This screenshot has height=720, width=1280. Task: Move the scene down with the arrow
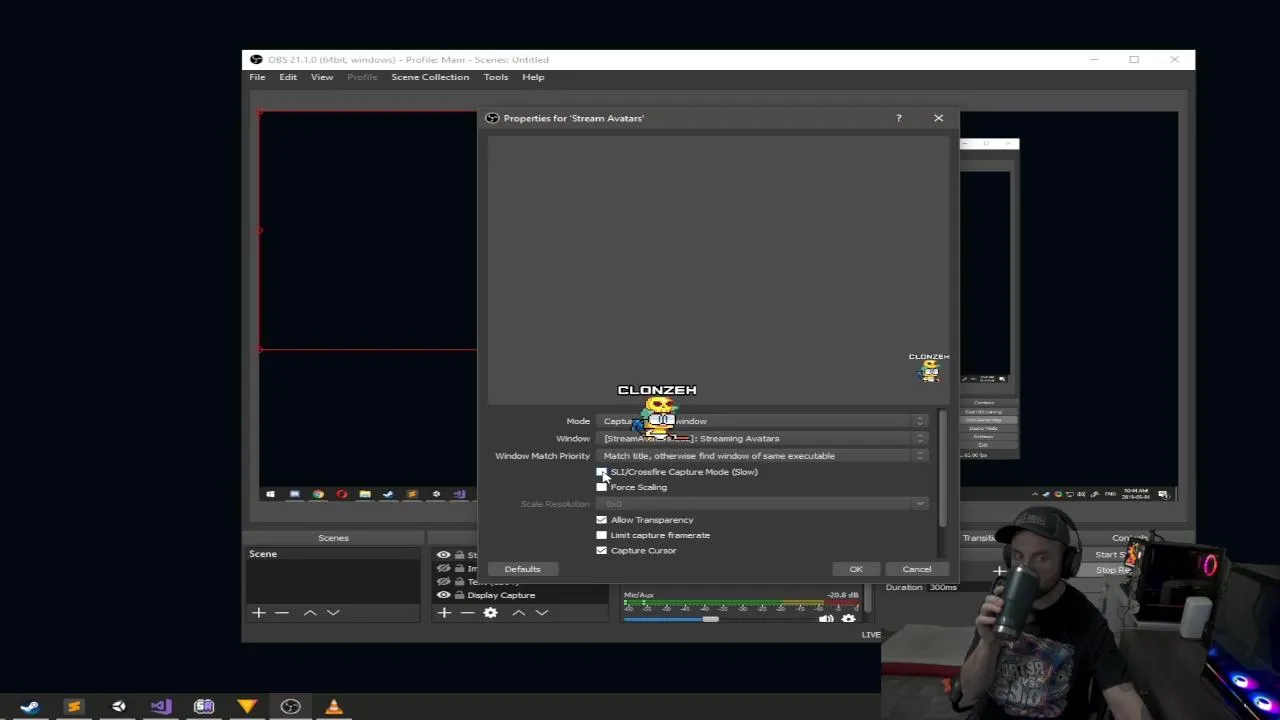333,612
